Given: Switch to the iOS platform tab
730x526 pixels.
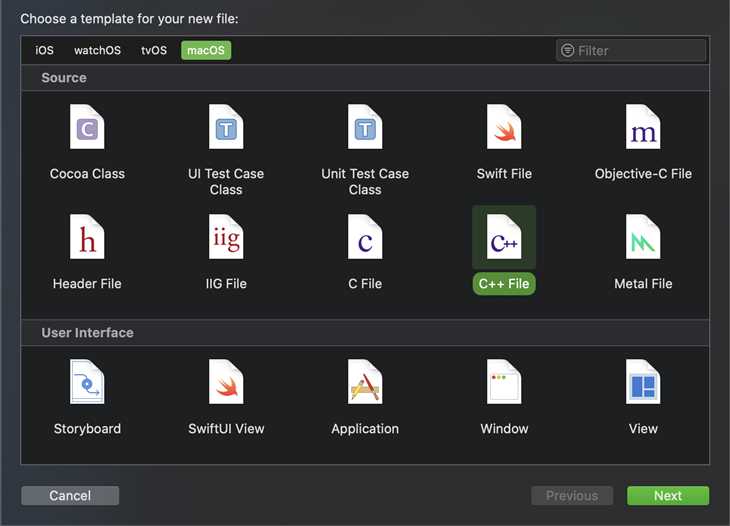Looking at the screenshot, I should click(x=44, y=50).
